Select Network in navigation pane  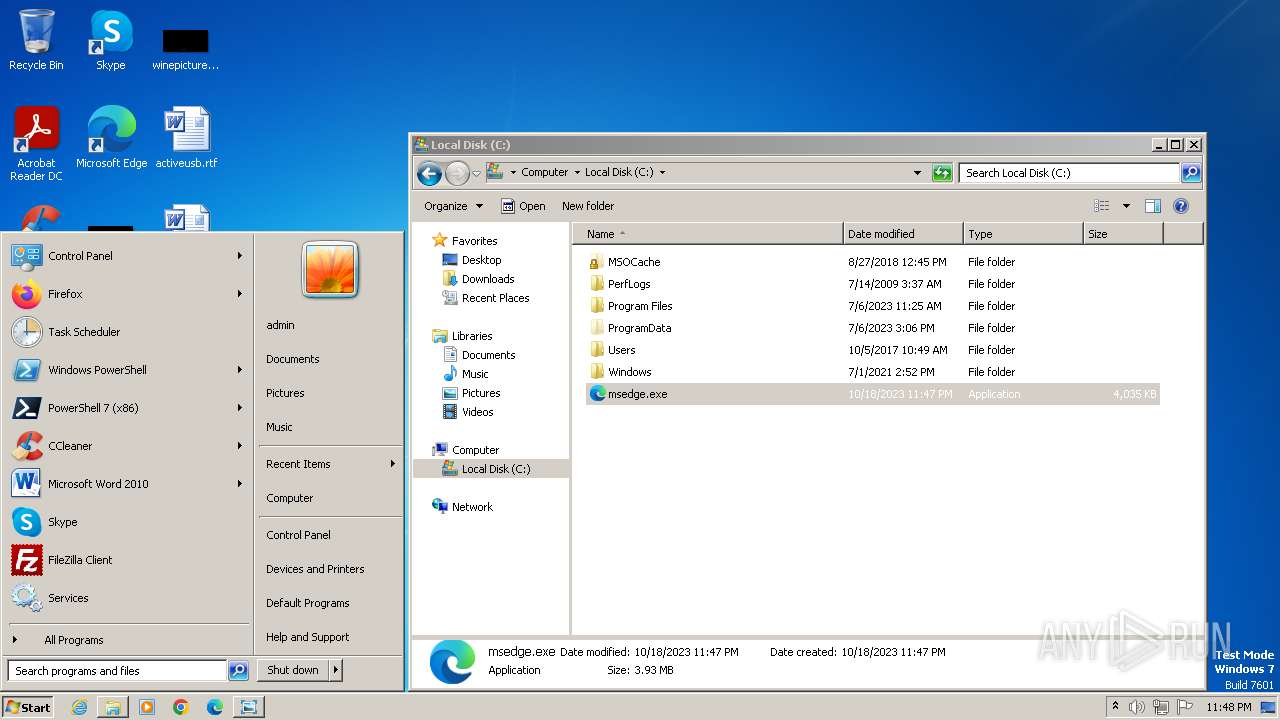[472, 507]
